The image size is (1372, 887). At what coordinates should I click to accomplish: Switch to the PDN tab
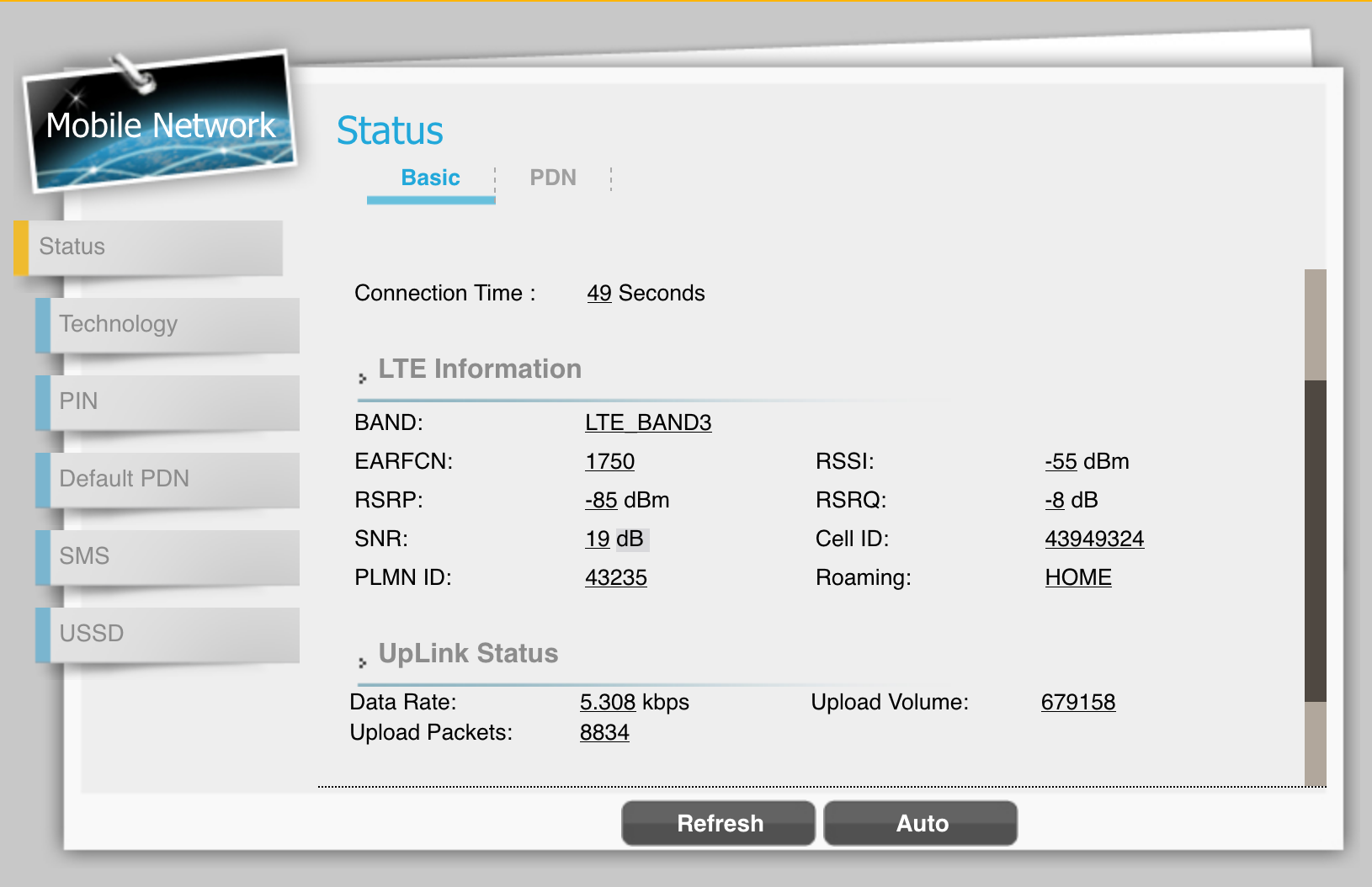[x=552, y=178]
